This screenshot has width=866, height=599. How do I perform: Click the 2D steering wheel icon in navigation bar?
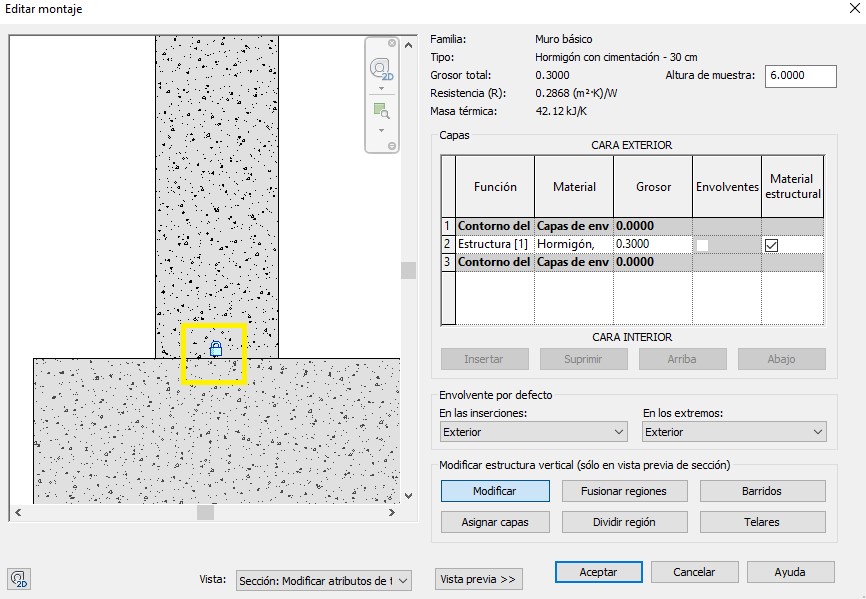click(381, 68)
